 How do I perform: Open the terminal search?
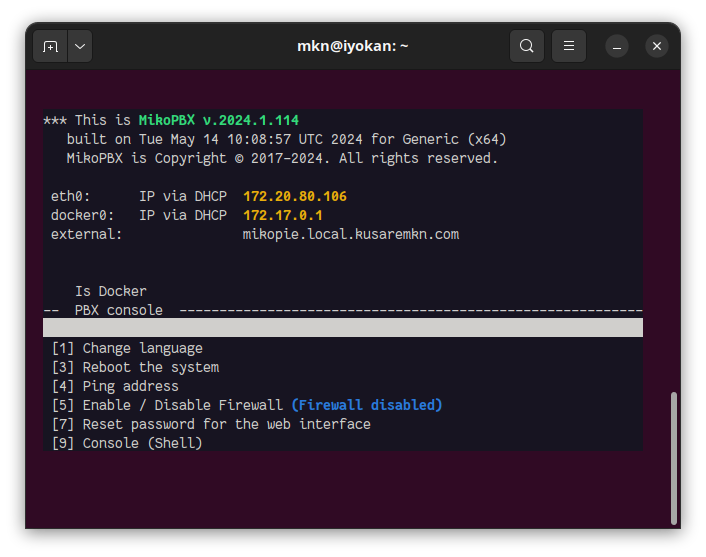pos(526,46)
